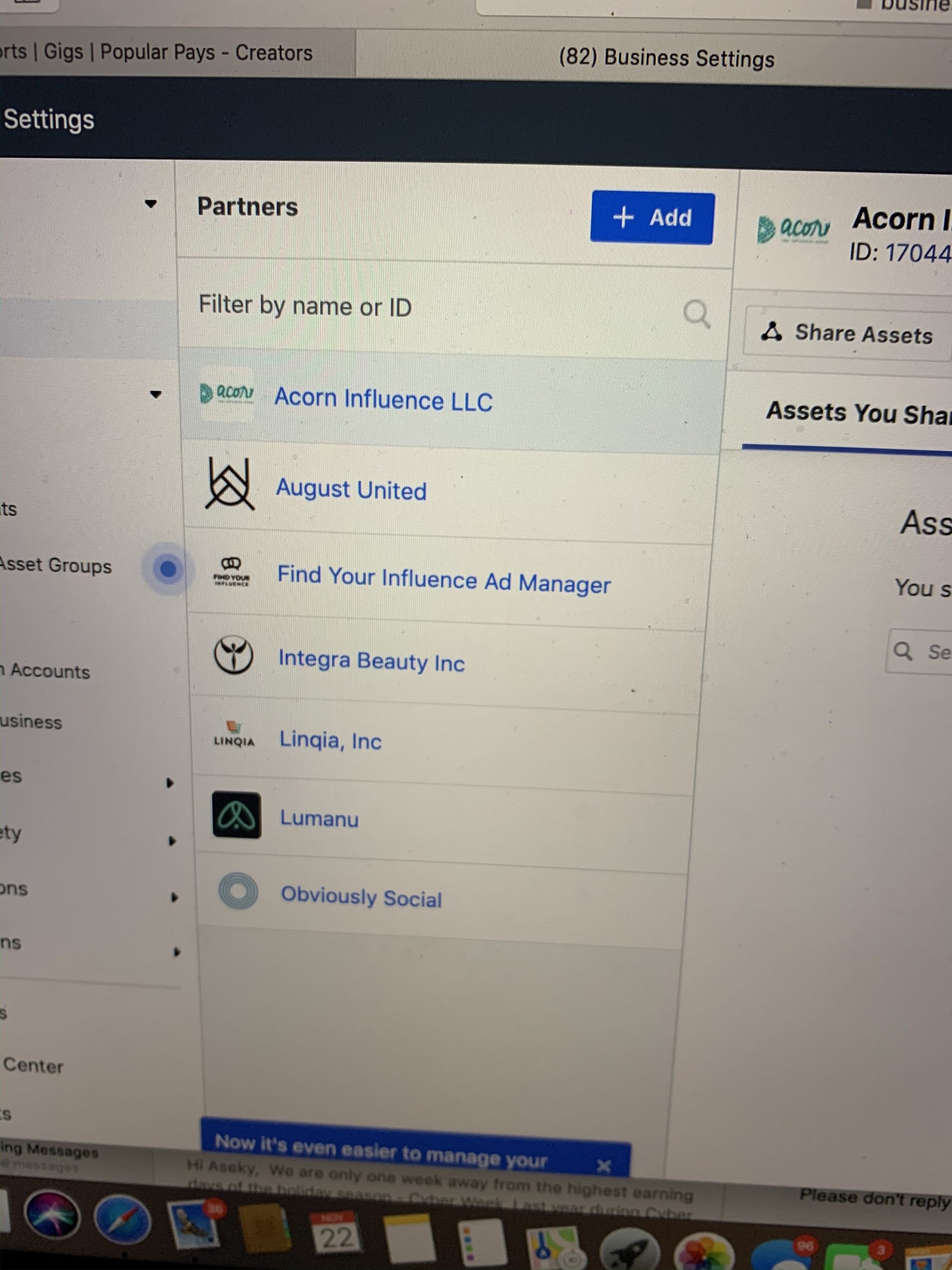Image resolution: width=952 pixels, height=1270 pixels.
Task: Open Photos from the dock
Action: tap(704, 1253)
